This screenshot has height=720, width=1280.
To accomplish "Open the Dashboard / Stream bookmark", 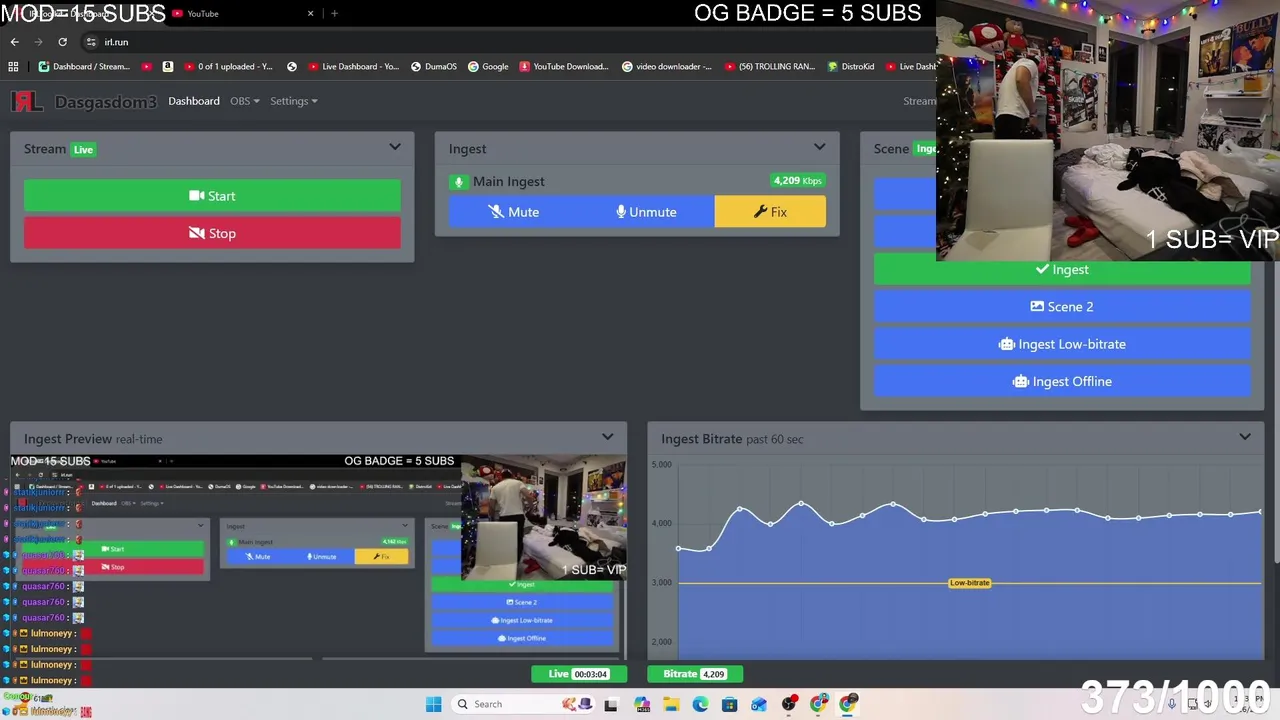I will coord(84,67).
